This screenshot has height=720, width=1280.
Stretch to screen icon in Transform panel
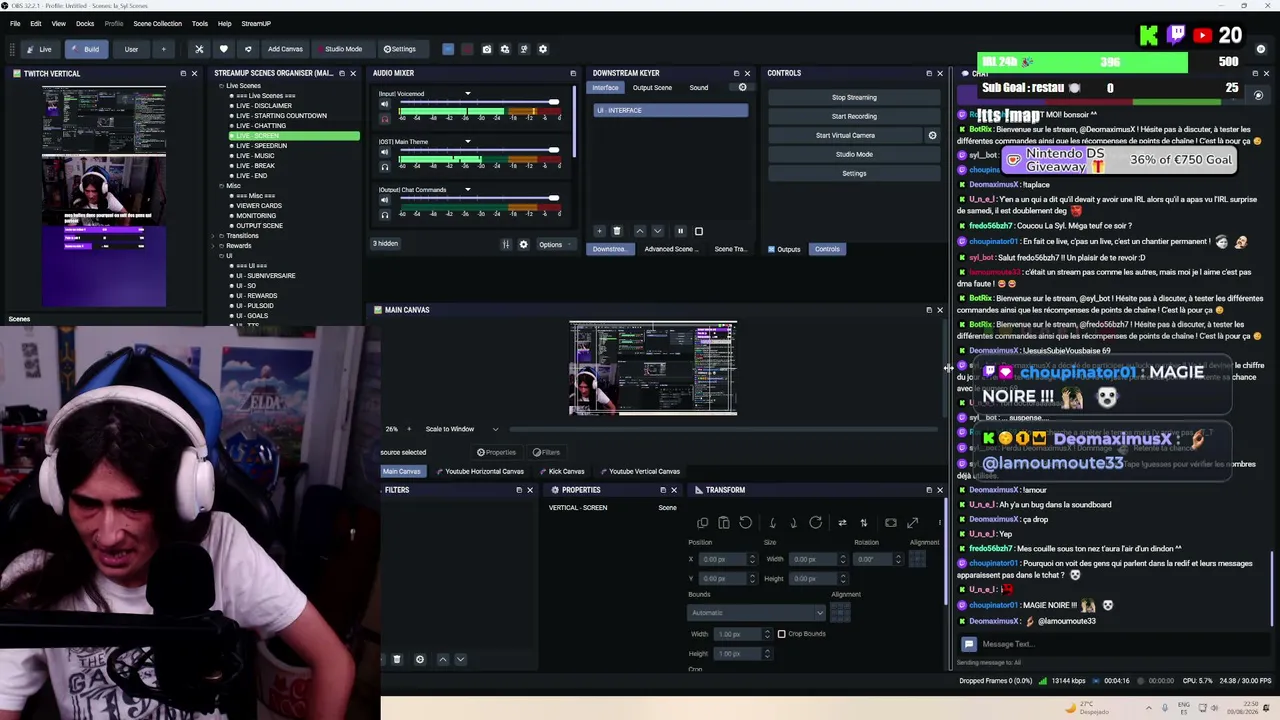pyautogui.click(x=913, y=523)
